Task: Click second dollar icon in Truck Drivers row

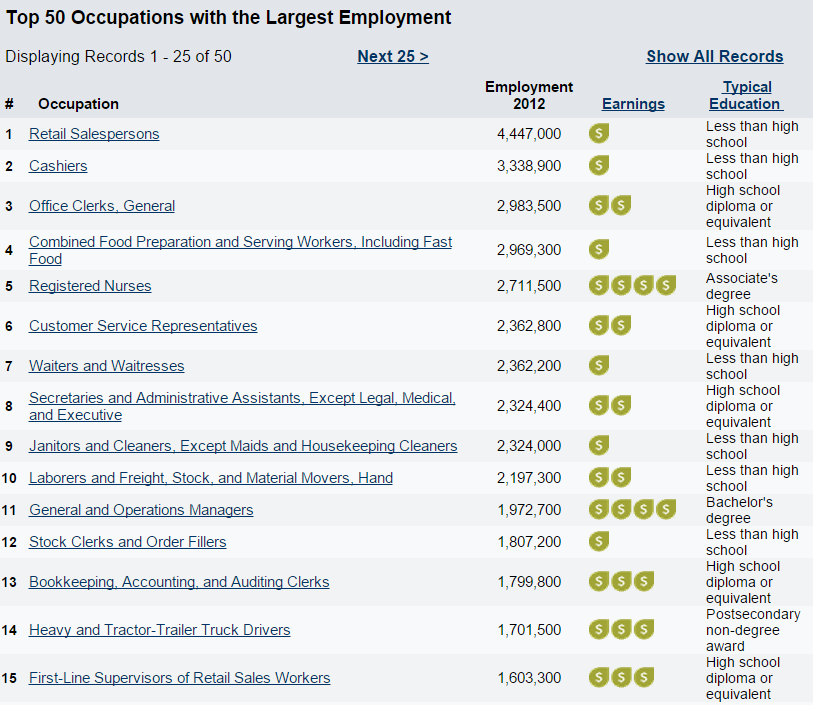Action: 621,629
